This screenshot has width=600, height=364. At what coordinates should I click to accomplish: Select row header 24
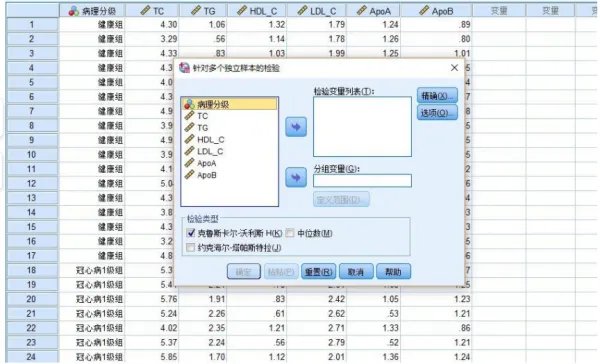coord(32,357)
